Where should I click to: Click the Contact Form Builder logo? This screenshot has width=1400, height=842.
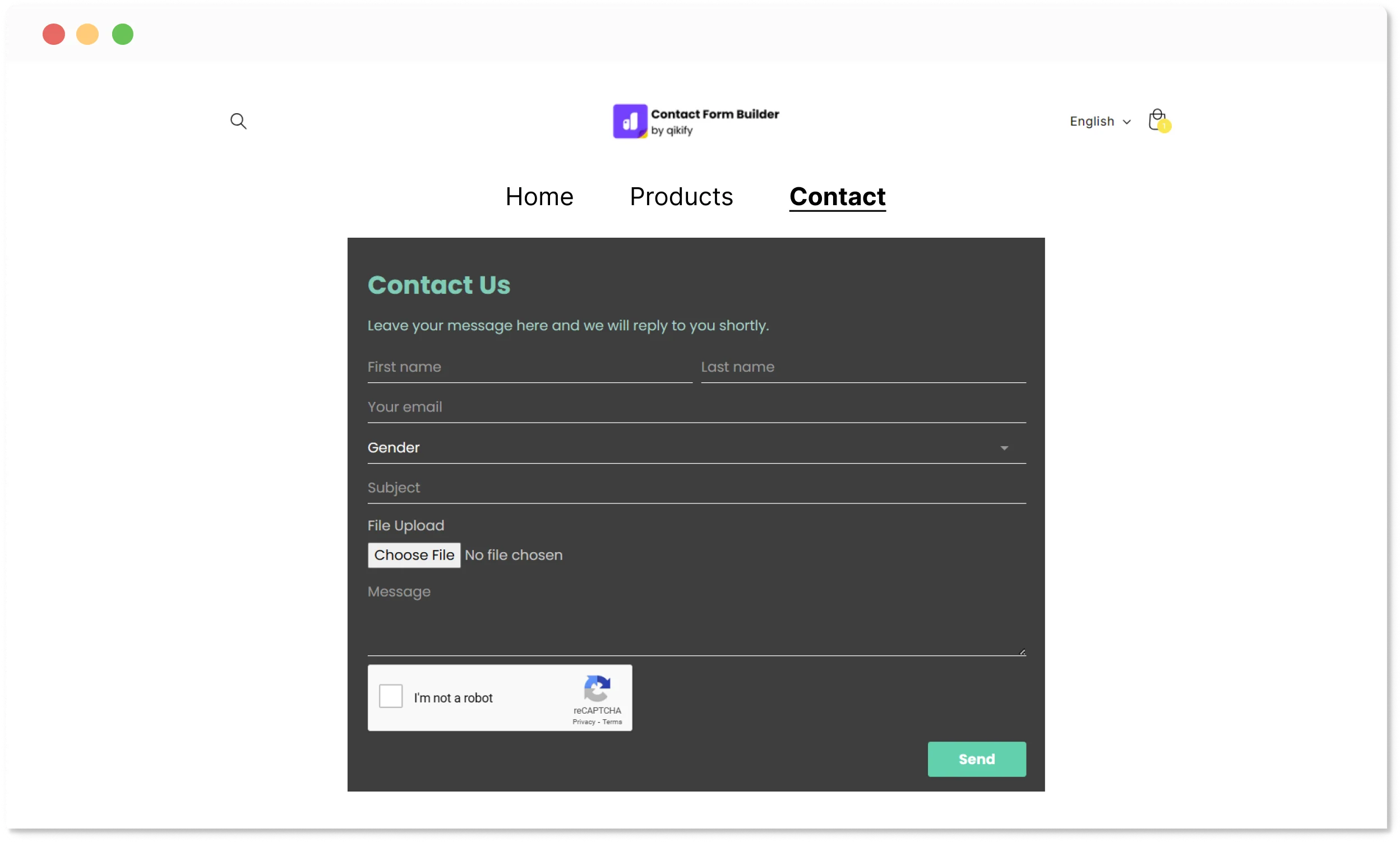click(696, 122)
